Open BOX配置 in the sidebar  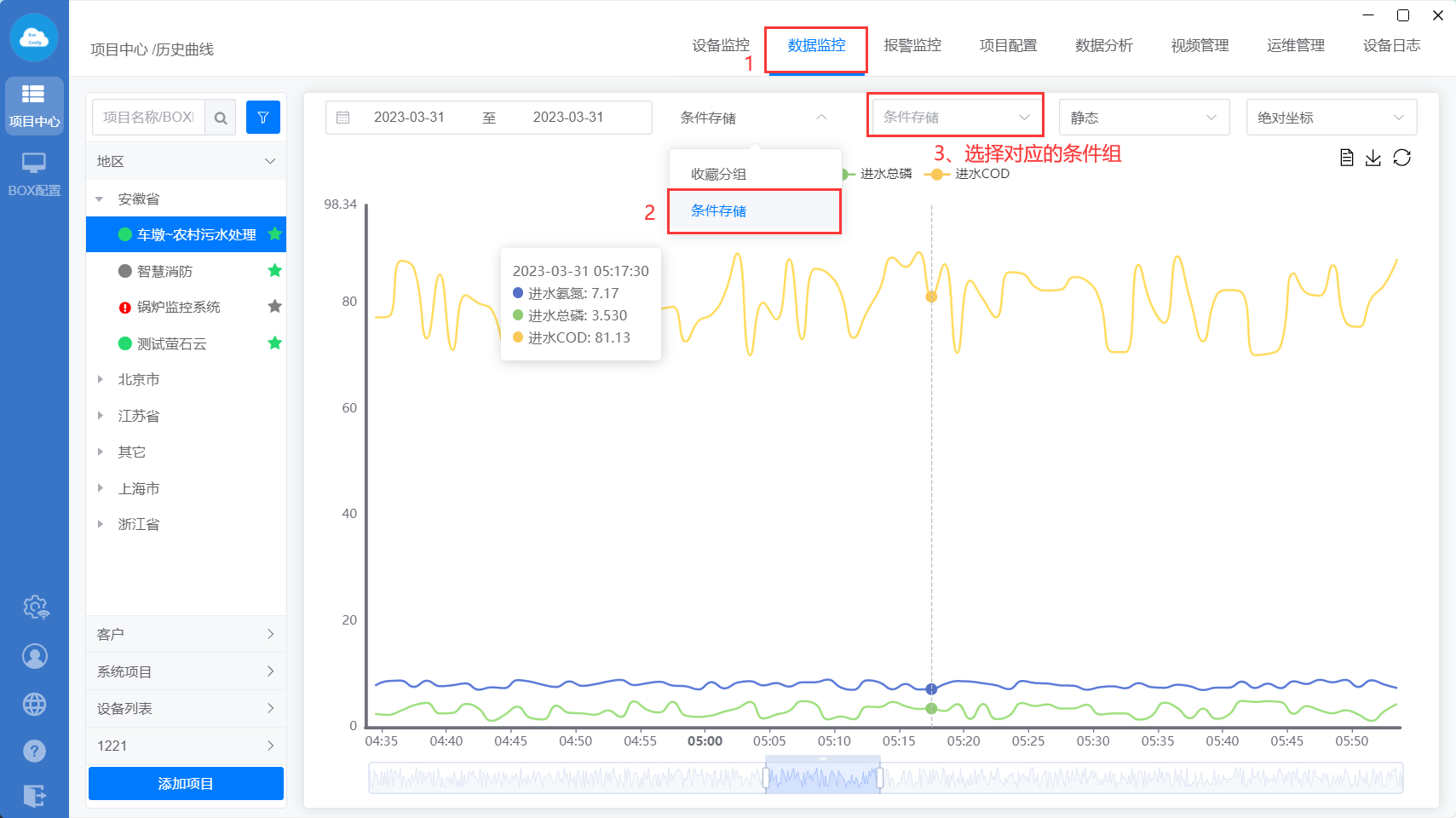point(34,174)
